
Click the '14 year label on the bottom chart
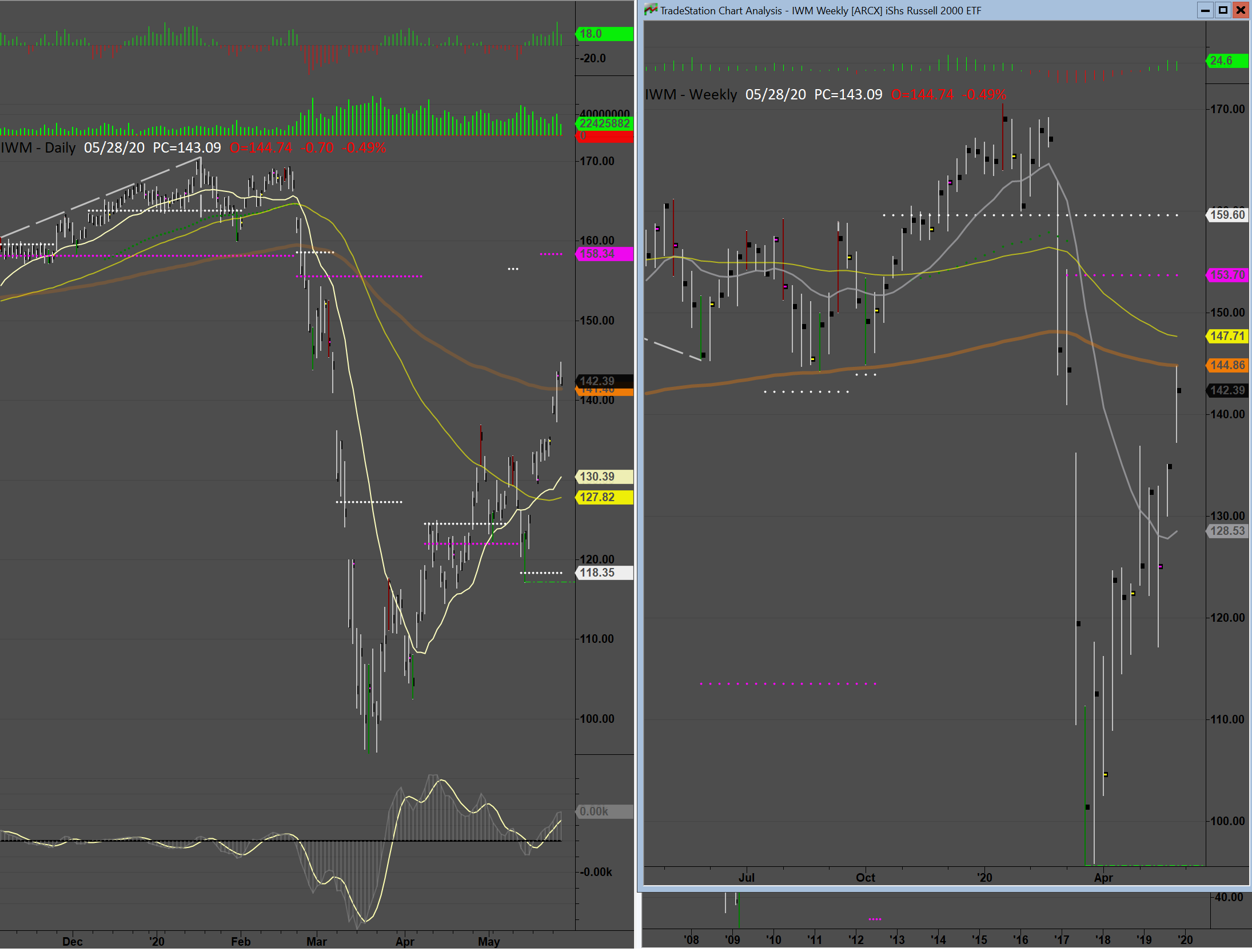[x=938, y=939]
